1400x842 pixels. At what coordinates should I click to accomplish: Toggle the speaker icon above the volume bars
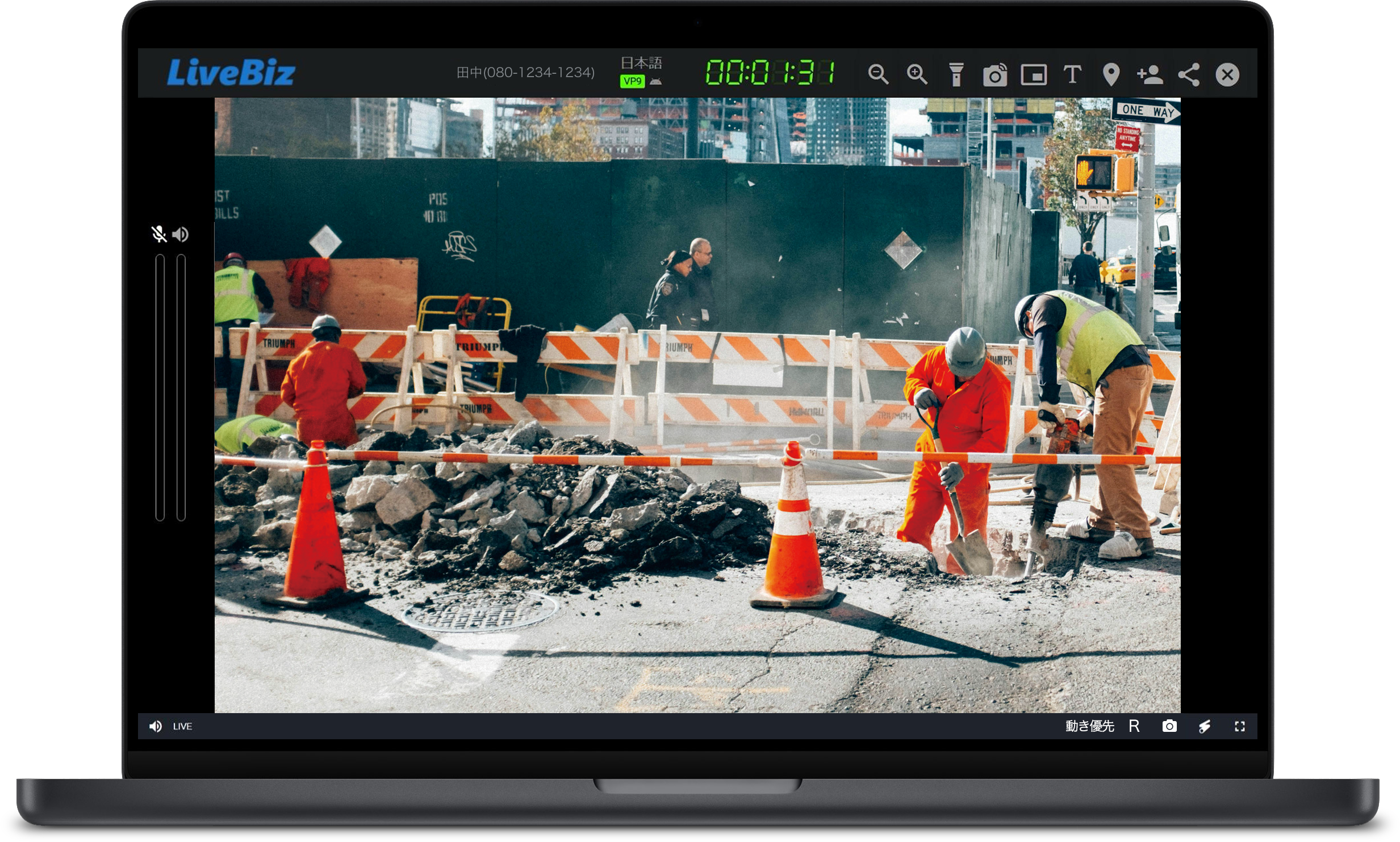click(181, 234)
